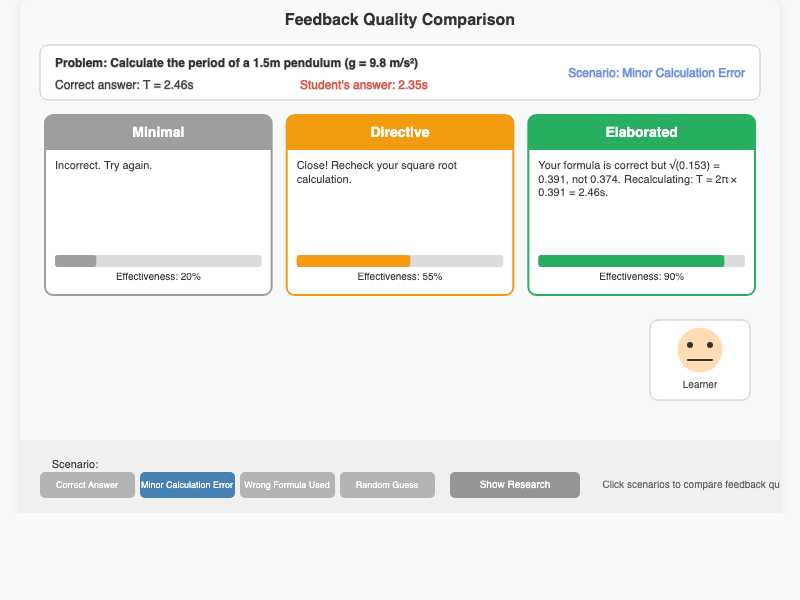Click the Minimal effectiveness progress bar
The image size is (800, 600).
(158, 260)
